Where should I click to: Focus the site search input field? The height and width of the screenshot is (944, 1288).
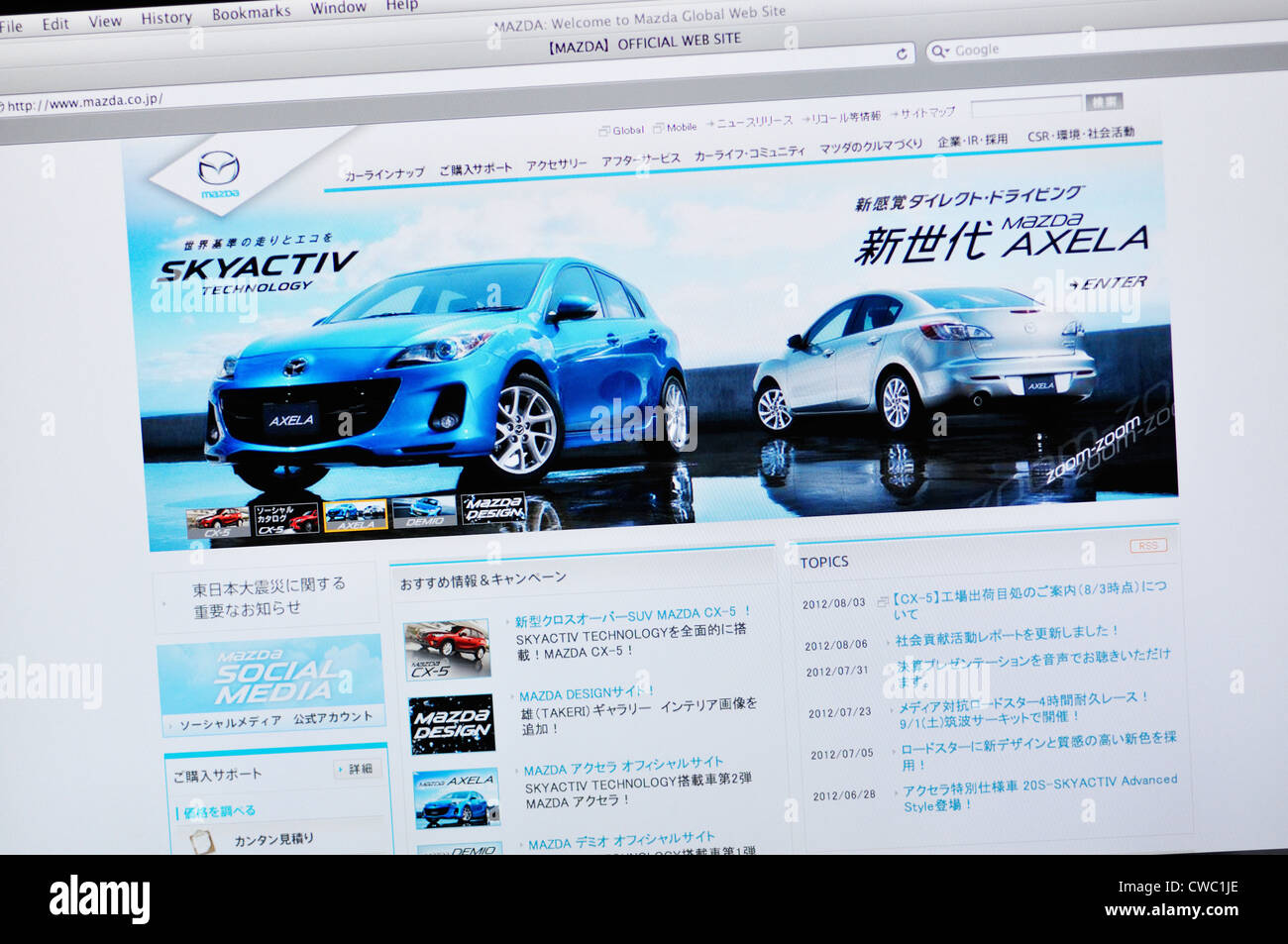1026,104
